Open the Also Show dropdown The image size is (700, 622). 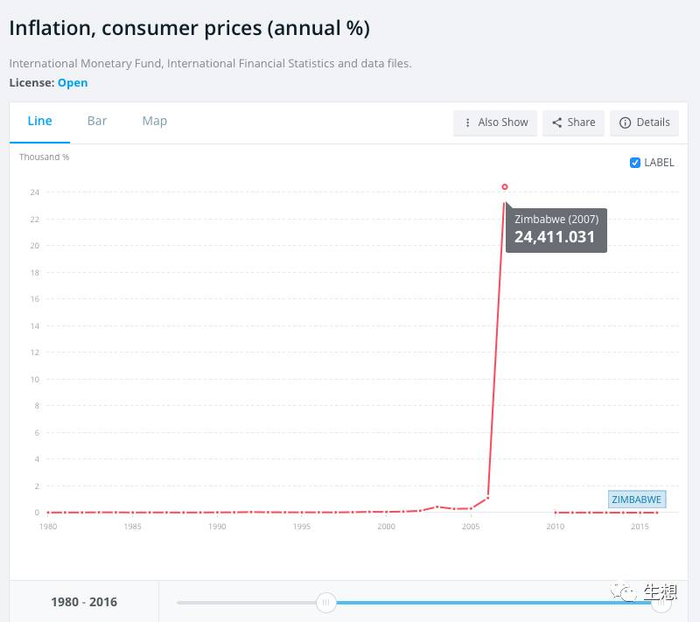click(495, 122)
